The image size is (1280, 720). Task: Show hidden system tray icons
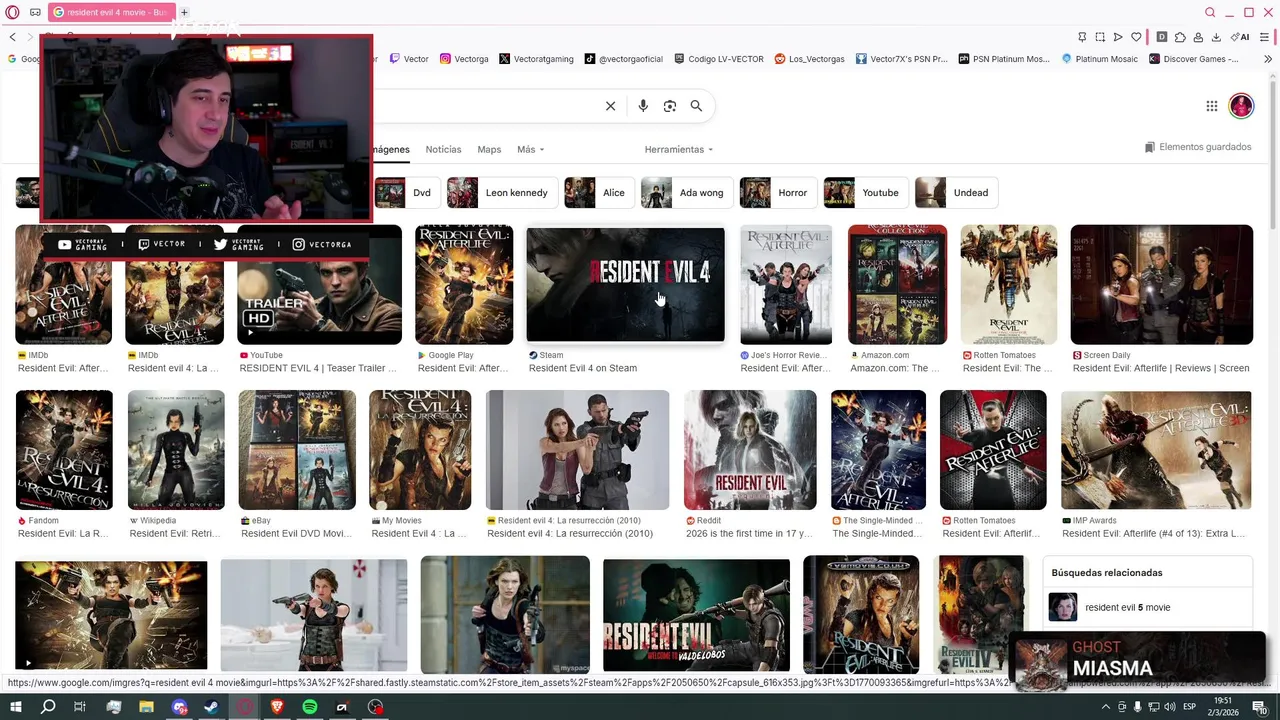point(1106,707)
